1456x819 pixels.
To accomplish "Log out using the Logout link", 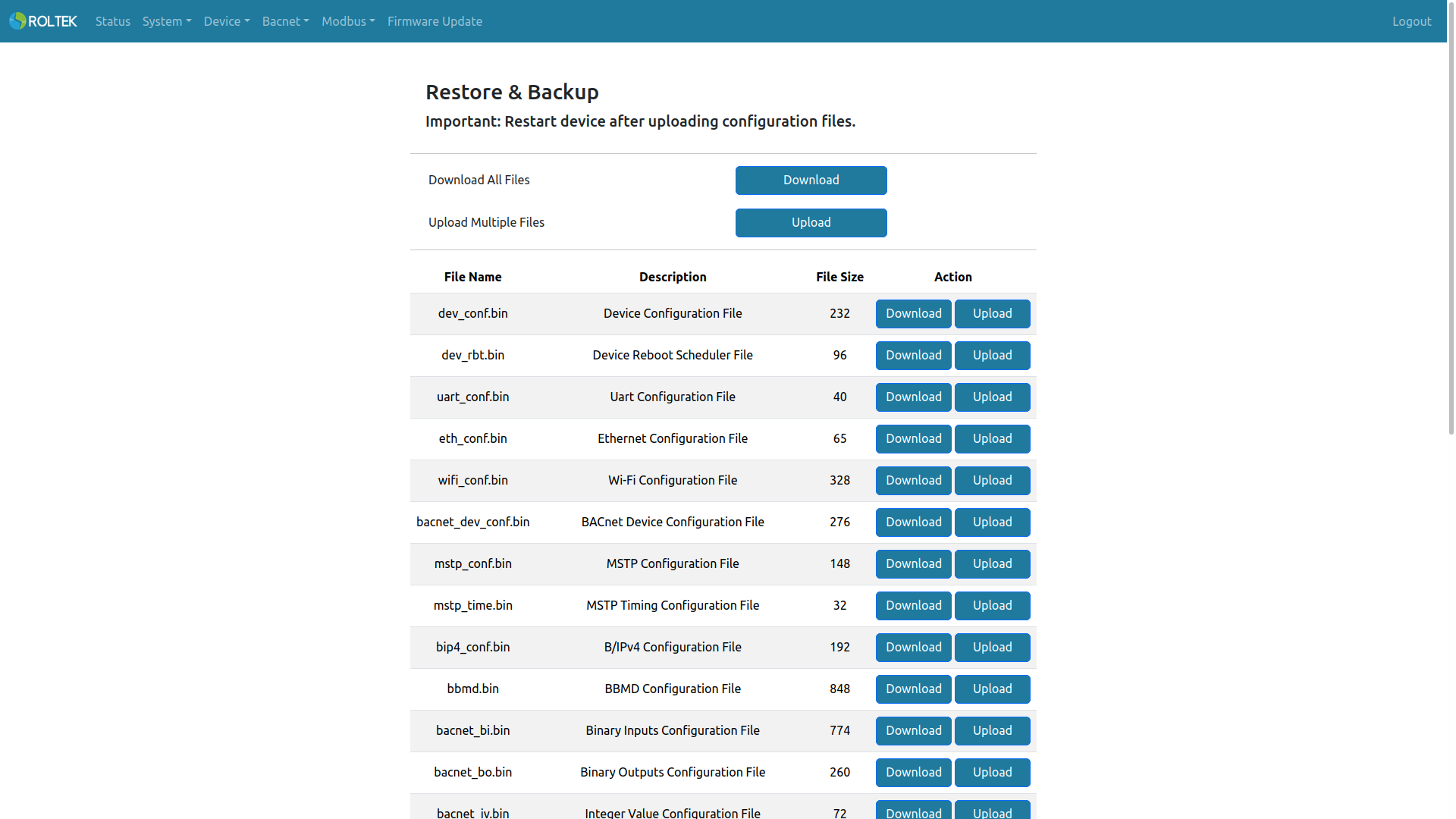I will click(x=1411, y=21).
